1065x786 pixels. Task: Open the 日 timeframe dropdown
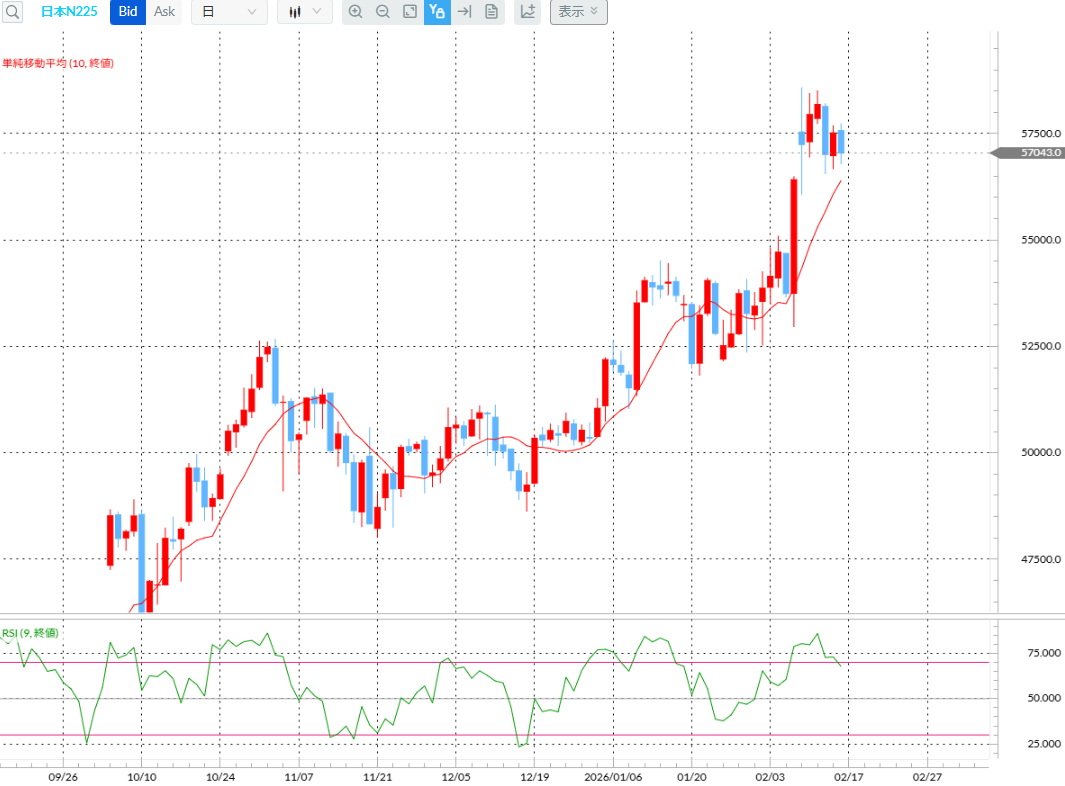click(230, 12)
